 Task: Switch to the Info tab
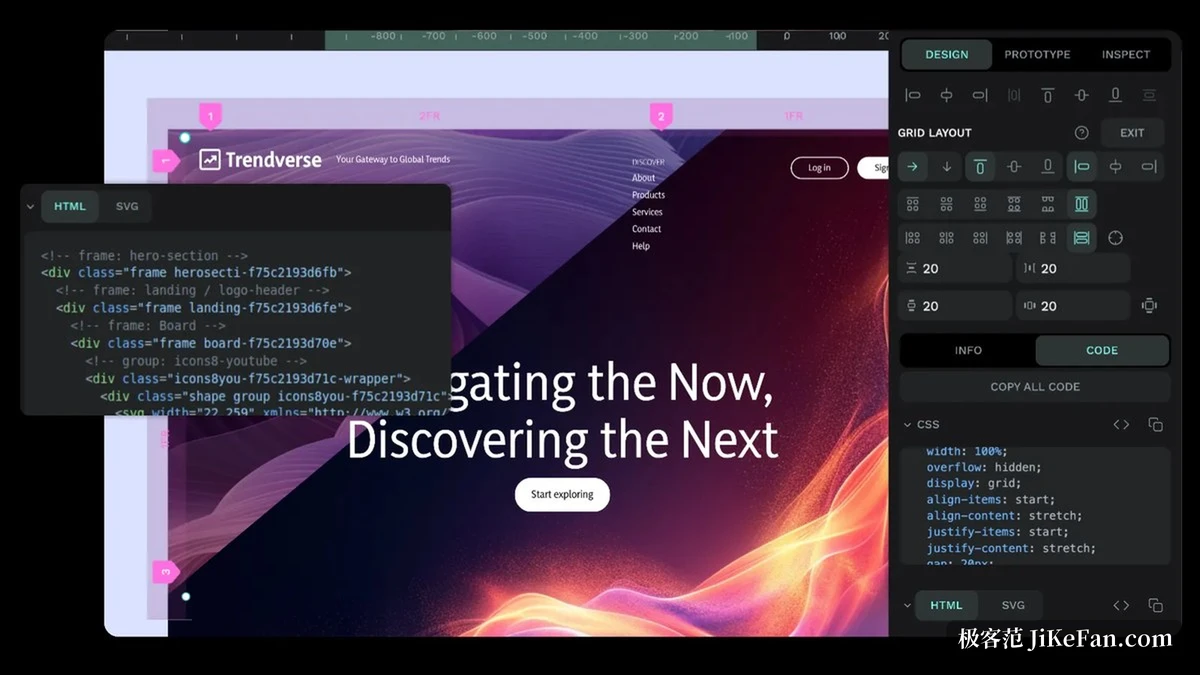tap(968, 350)
